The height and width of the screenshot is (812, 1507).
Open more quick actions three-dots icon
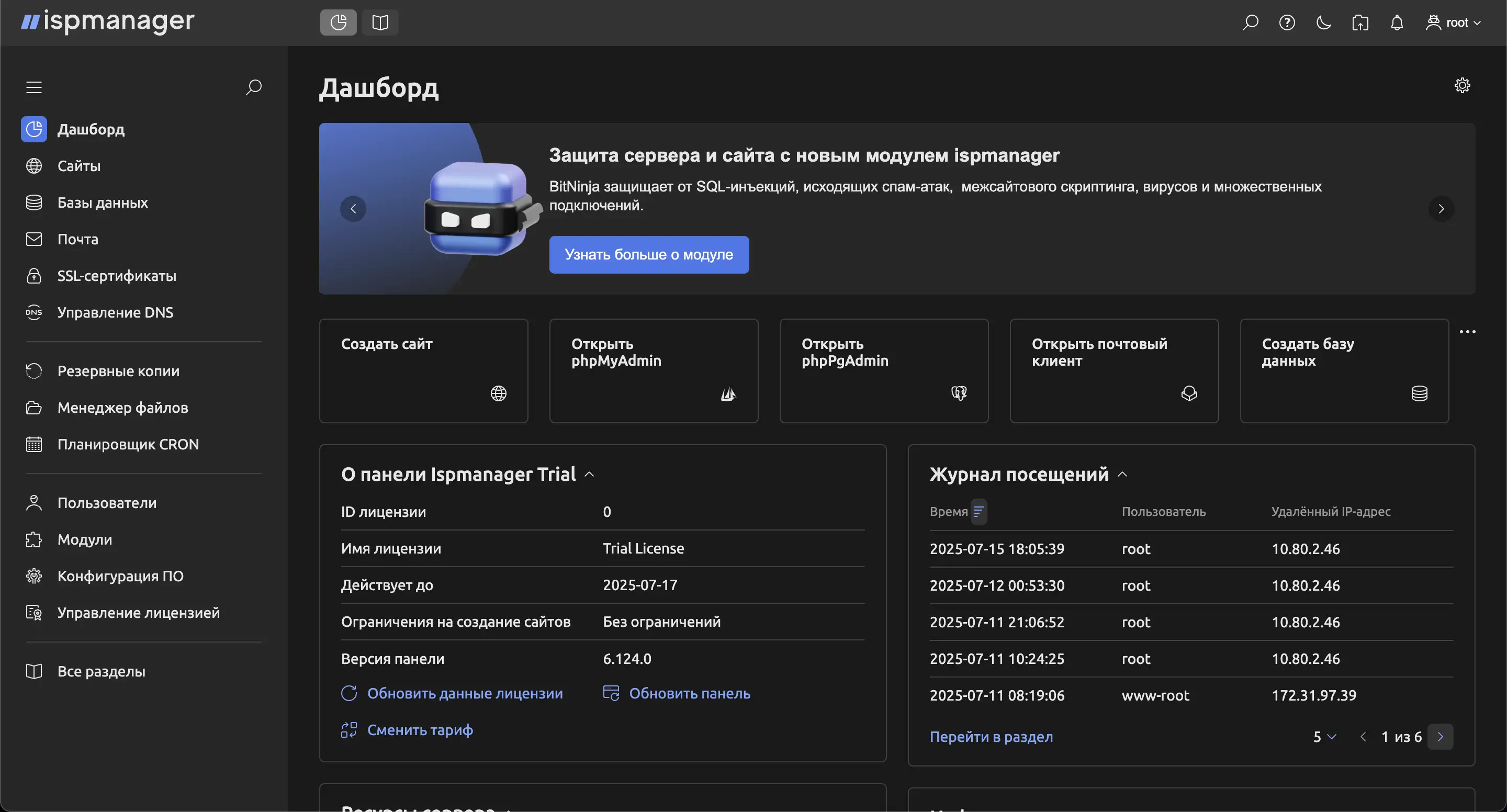pos(1467,332)
